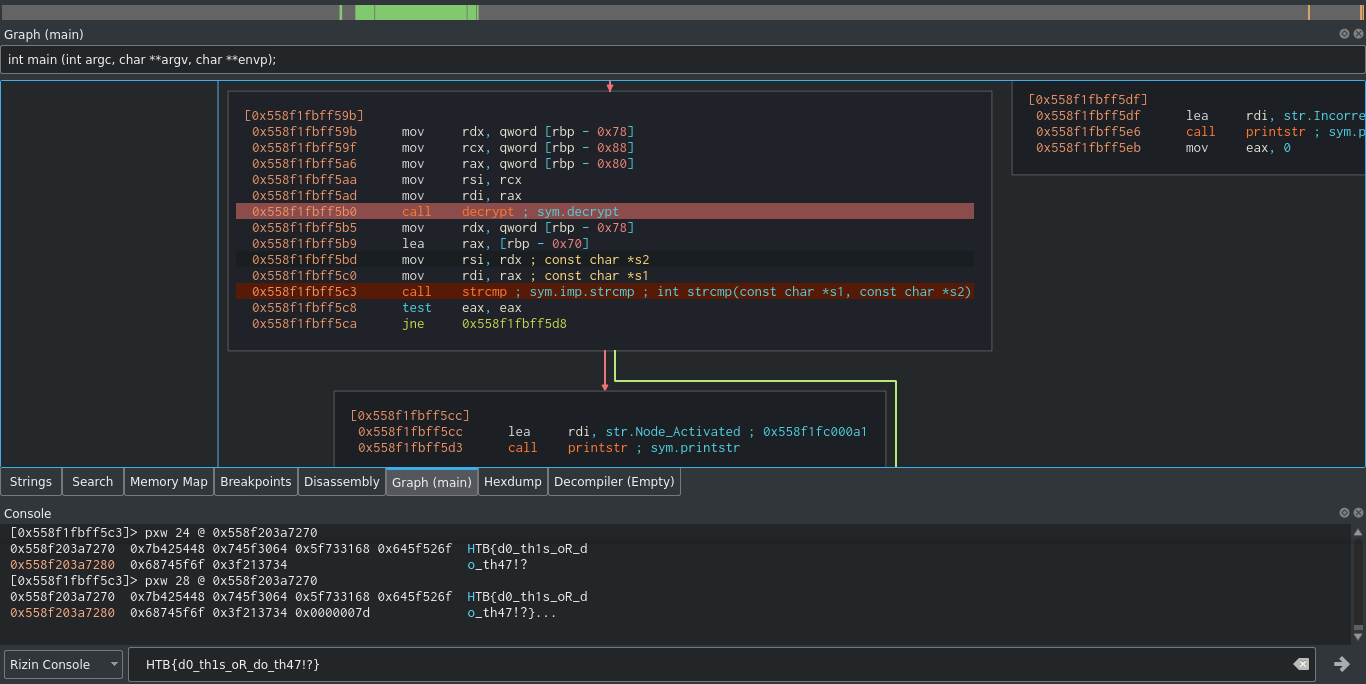Screen dimensions: 1366x684
Task: Select the Memory Map tab
Action: (x=168, y=482)
